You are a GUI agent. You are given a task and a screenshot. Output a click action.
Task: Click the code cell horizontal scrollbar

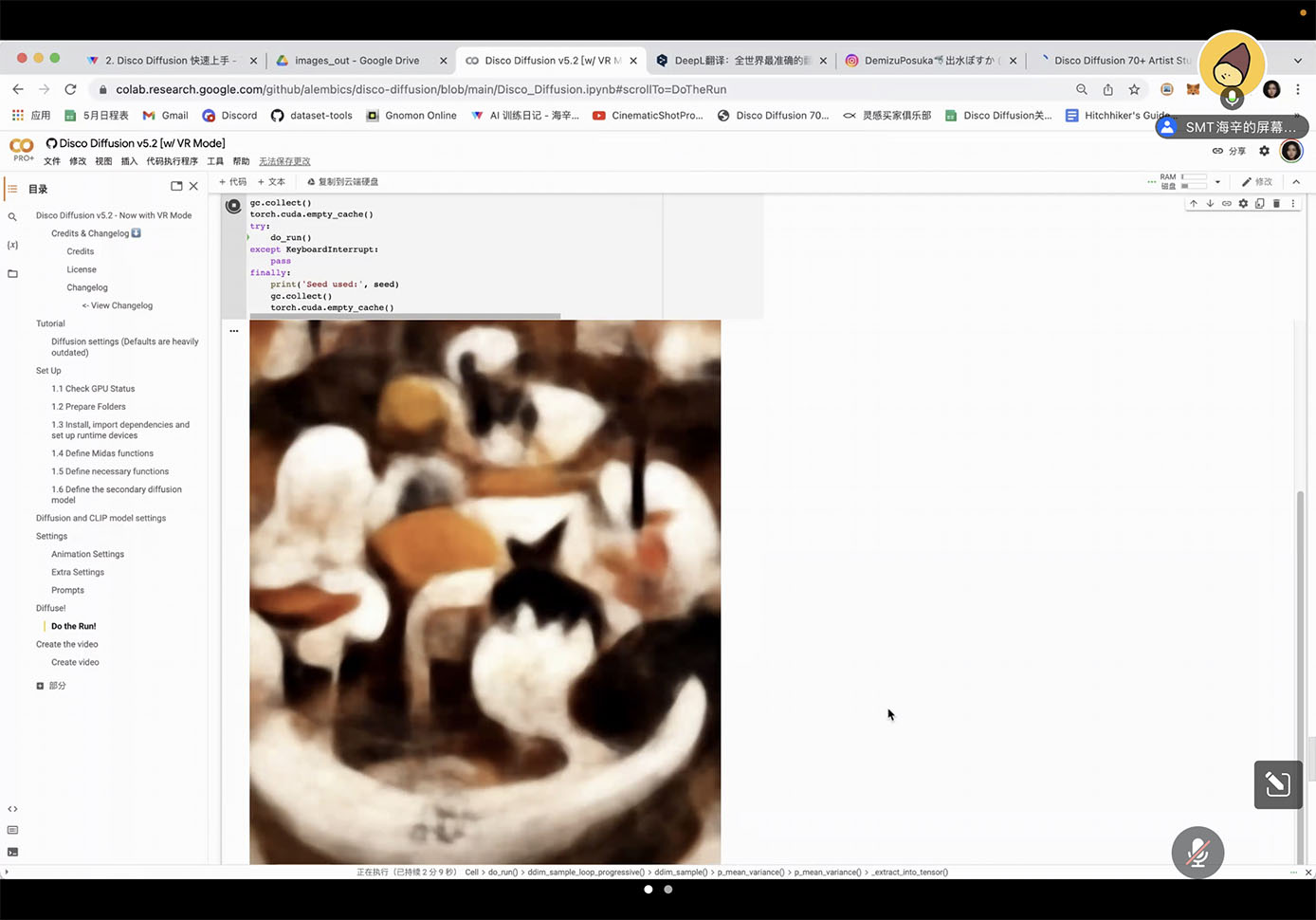coord(405,316)
